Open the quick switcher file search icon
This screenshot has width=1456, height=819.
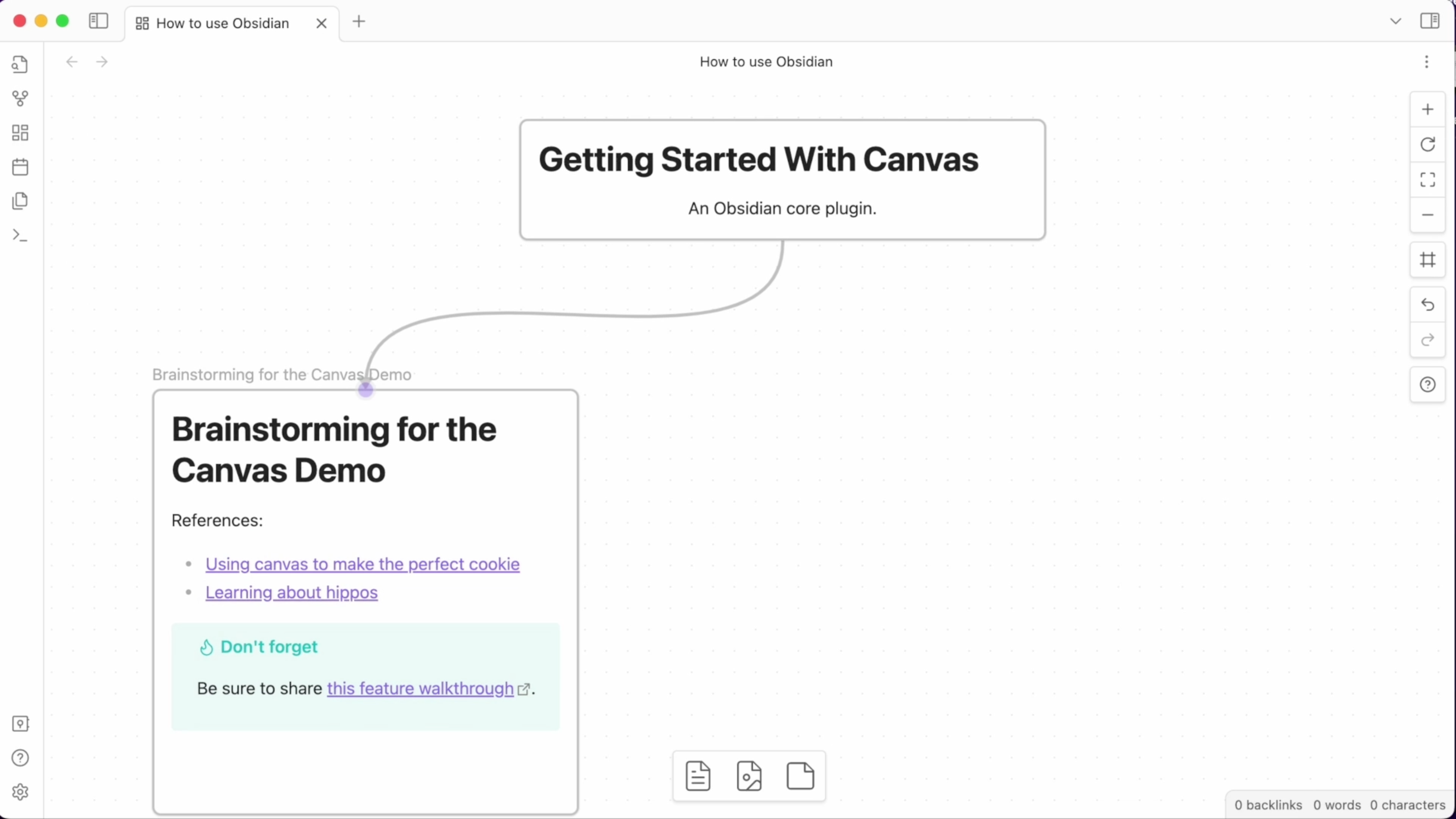(x=20, y=65)
